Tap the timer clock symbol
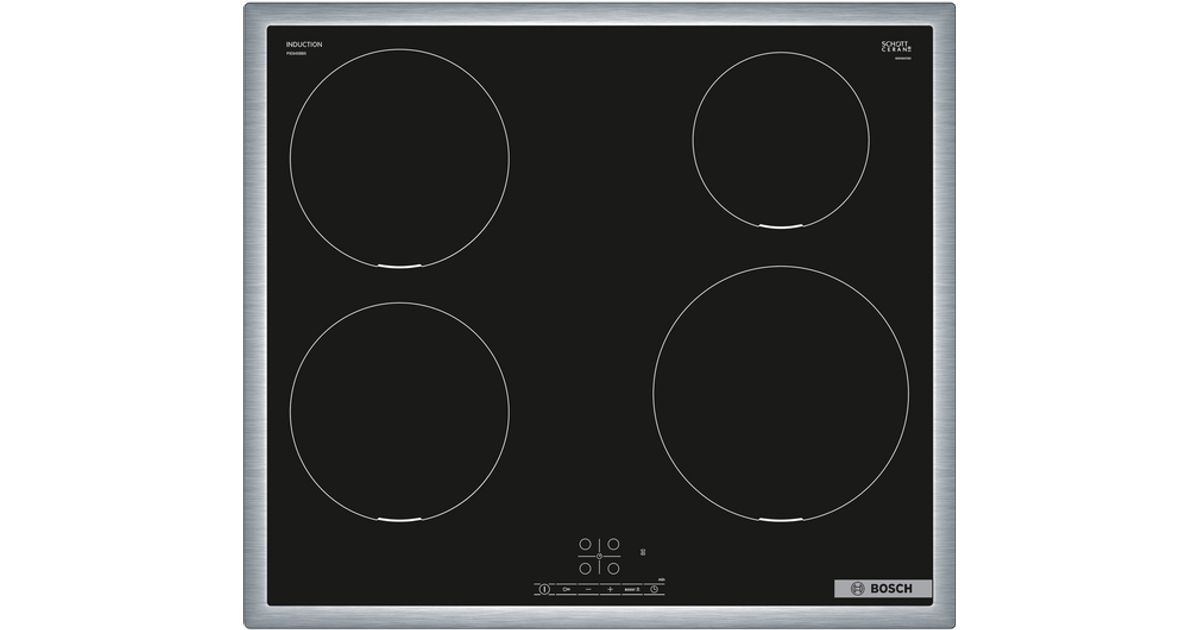 pyautogui.click(x=654, y=589)
